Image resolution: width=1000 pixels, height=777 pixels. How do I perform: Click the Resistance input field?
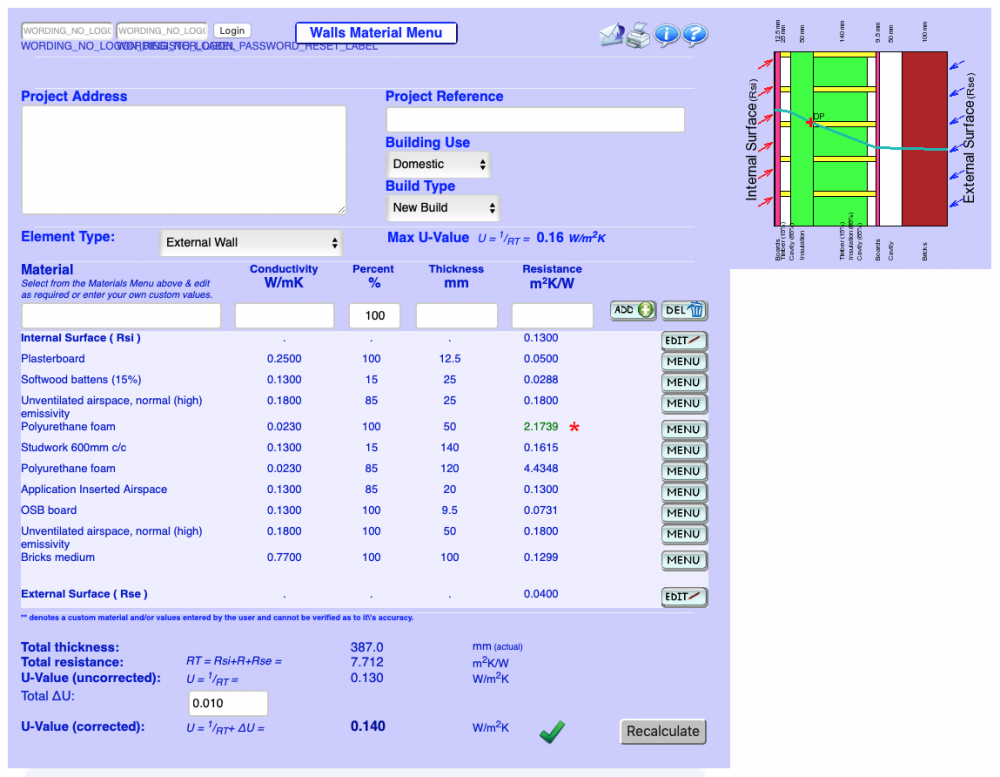(x=552, y=316)
